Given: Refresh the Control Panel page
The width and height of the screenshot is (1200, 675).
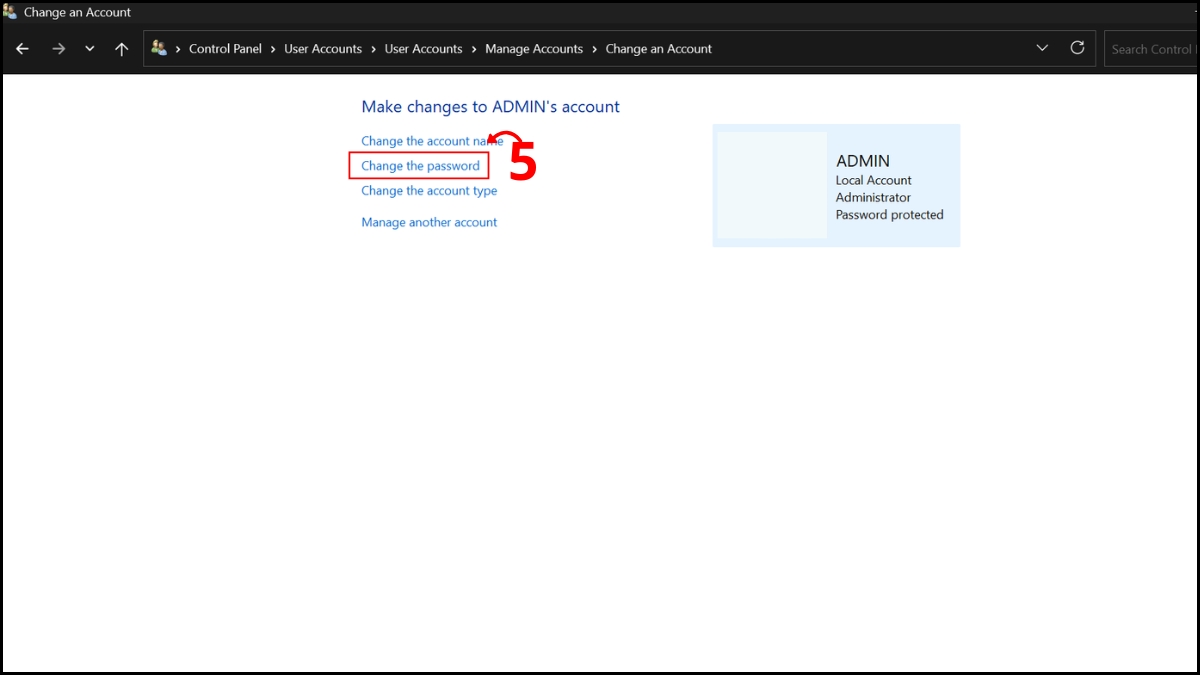Looking at the screenshot, I should point(1077,48).
